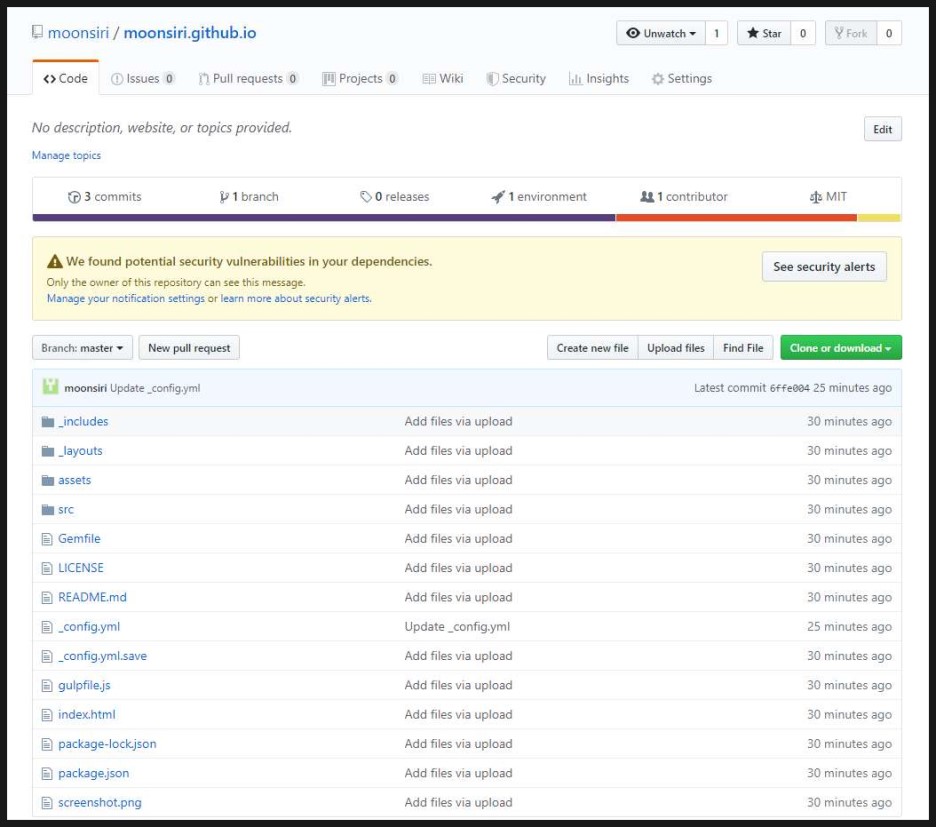Click the purple language bar segment
This screenshot has width=936, height=827.
point(324,218)
